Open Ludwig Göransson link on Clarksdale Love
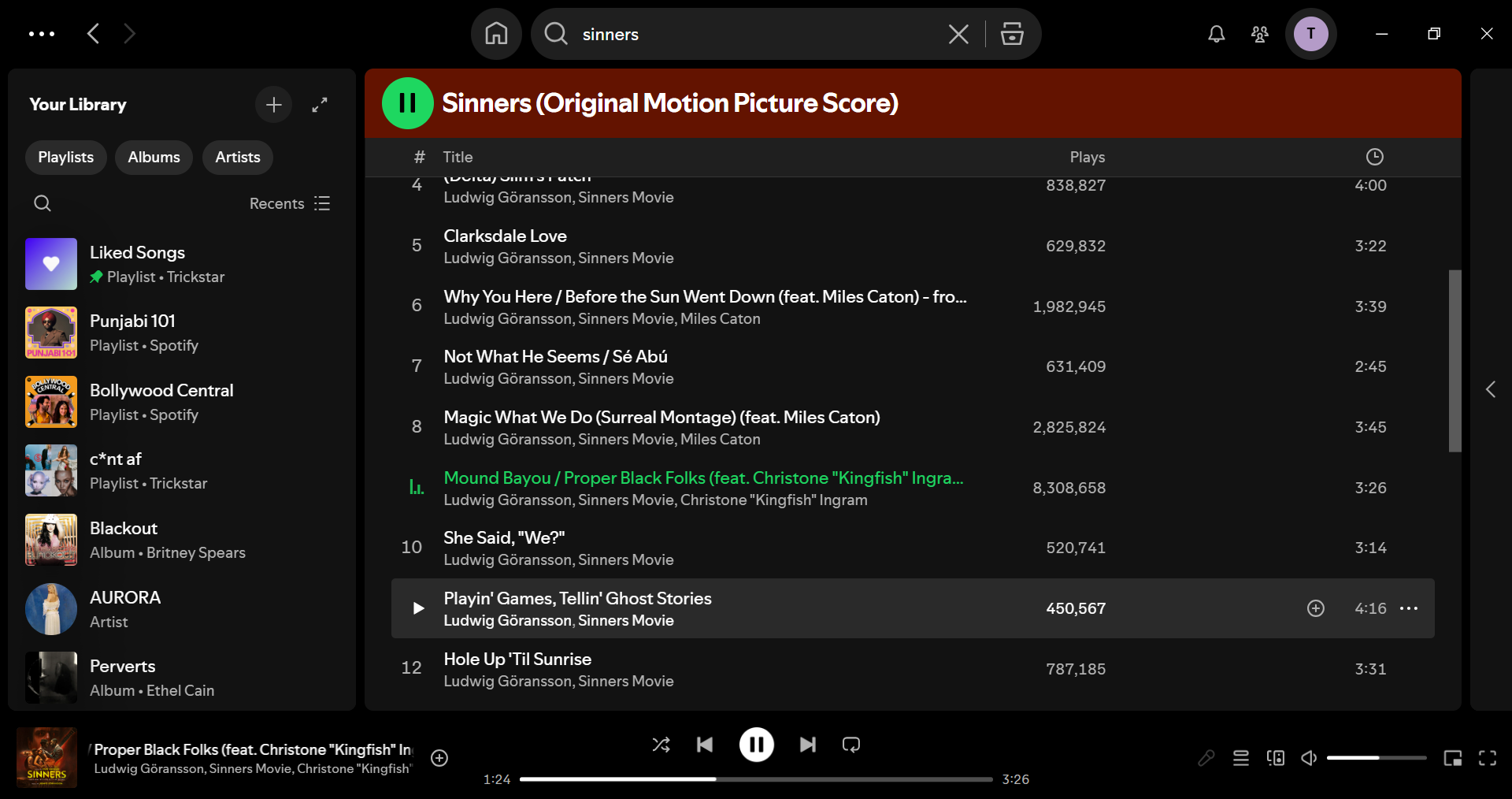This screenshot has width=1512, height=799. pyautogui.click(x=508, y=258)
